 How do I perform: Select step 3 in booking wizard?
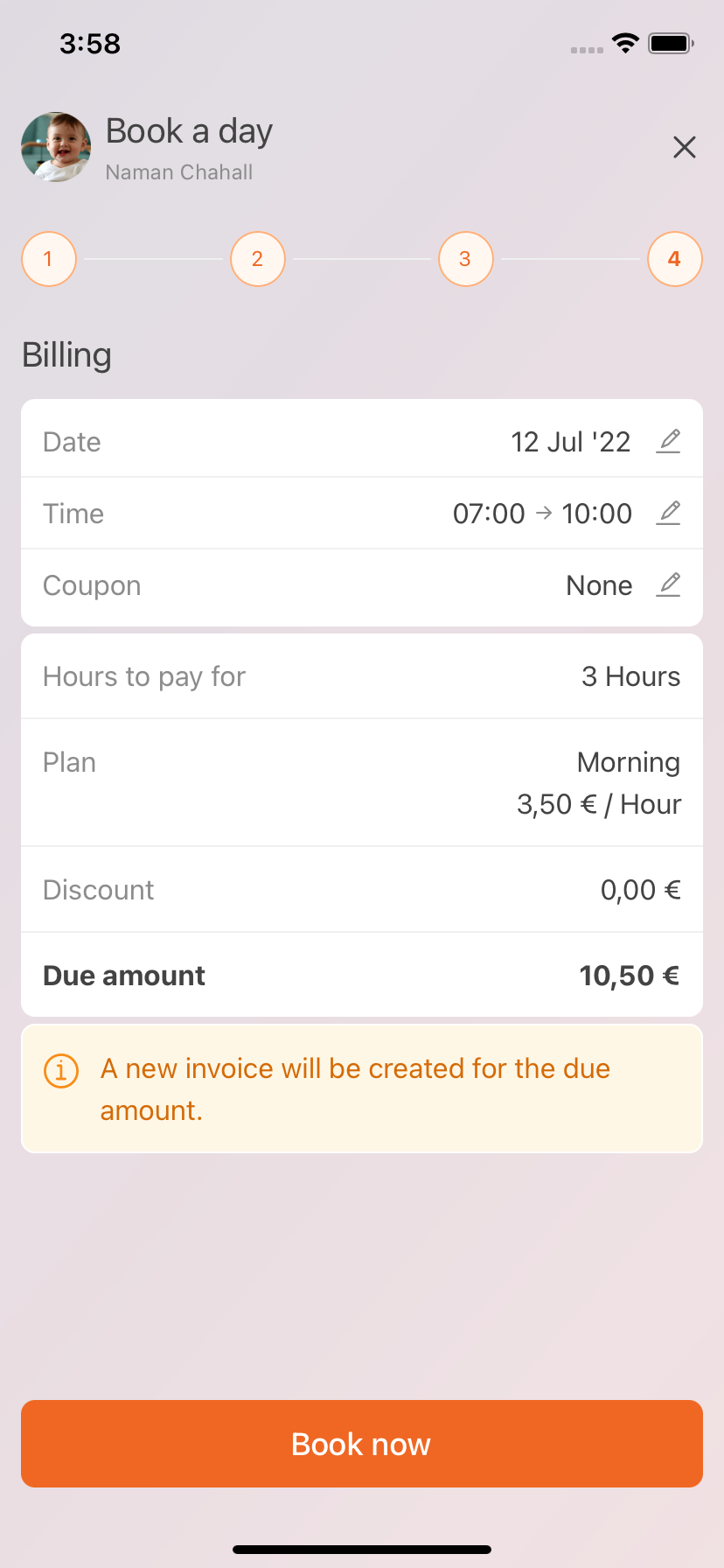click(x=465, y=259)
